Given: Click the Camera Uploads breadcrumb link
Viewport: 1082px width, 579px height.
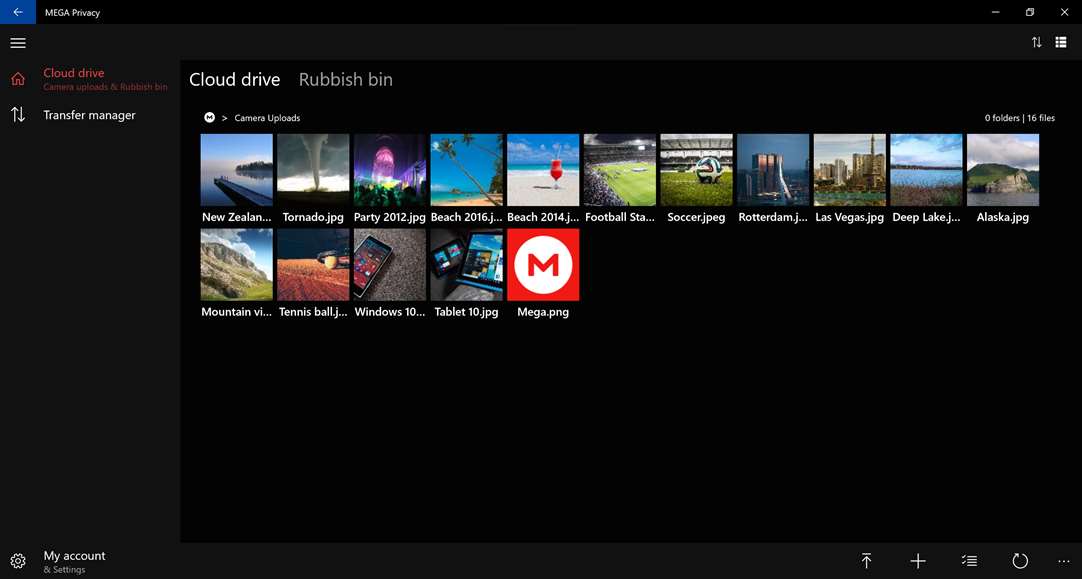Looking at the screenshot, I should tap(267, 118).
